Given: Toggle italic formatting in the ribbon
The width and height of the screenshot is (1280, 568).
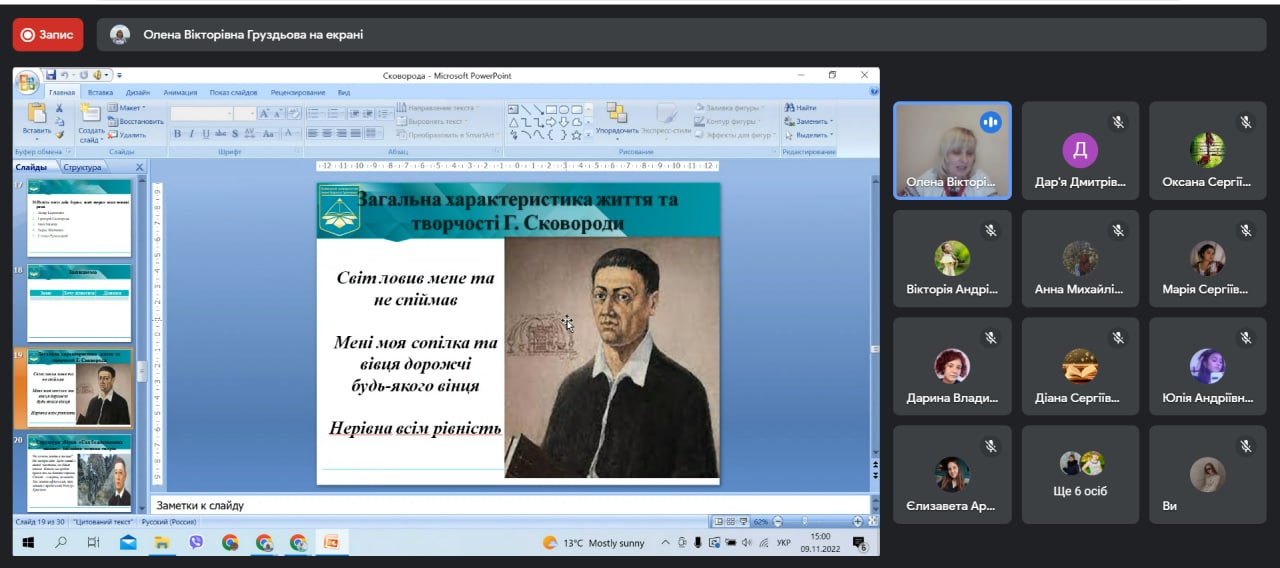Looking at the screenshot, I should (191, 134).
